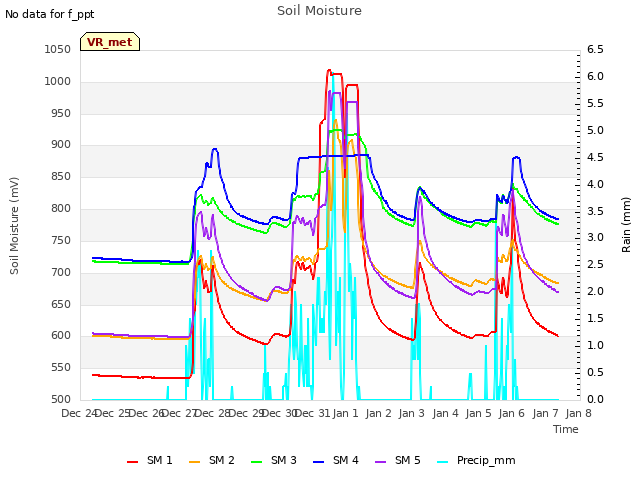Click the Jan 6 date tick label
This screenshot has height=480, width=640.
(511, 413)
